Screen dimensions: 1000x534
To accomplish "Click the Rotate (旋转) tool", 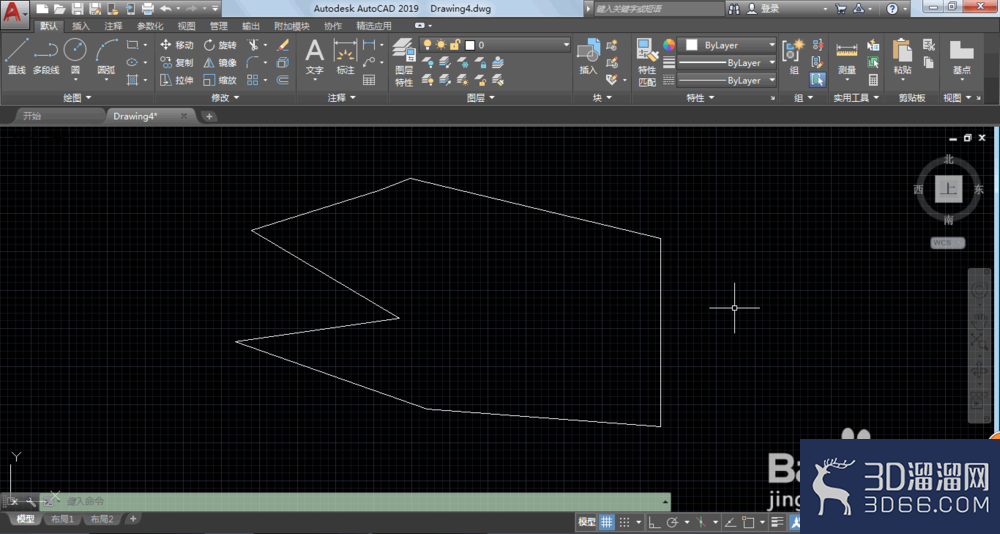I will [220, 45].
